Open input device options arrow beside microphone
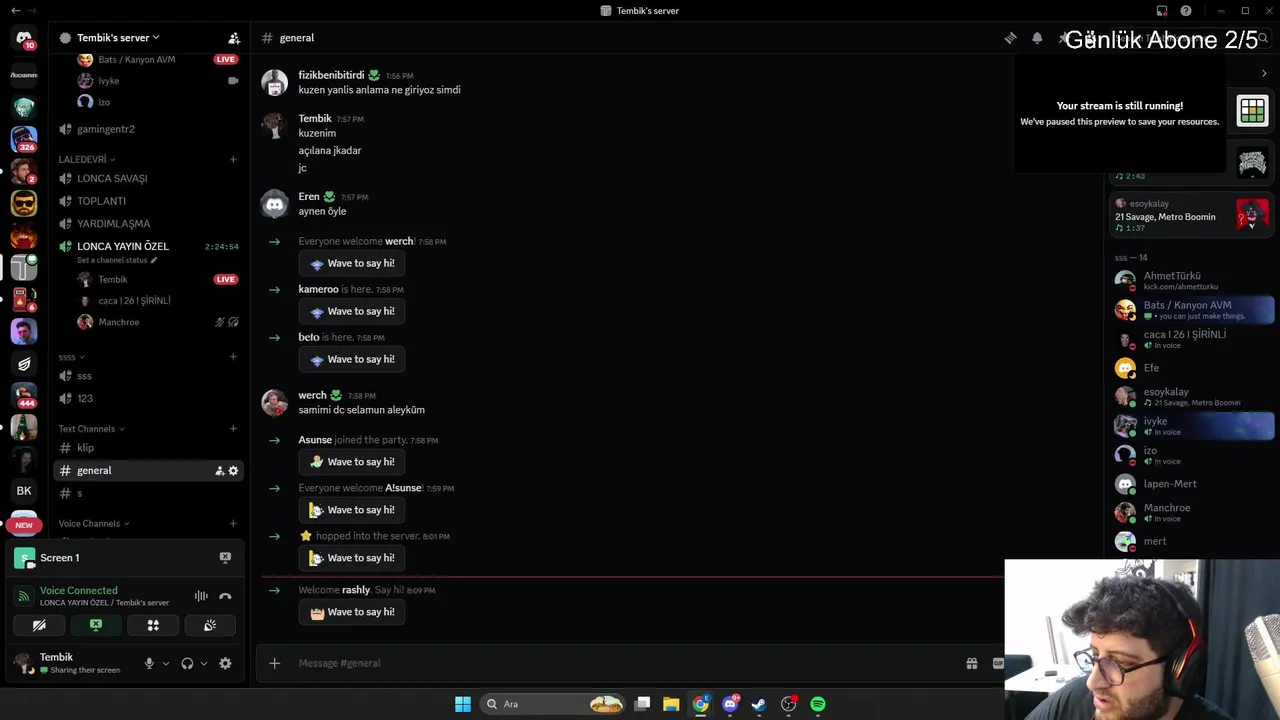 point(165,663)
